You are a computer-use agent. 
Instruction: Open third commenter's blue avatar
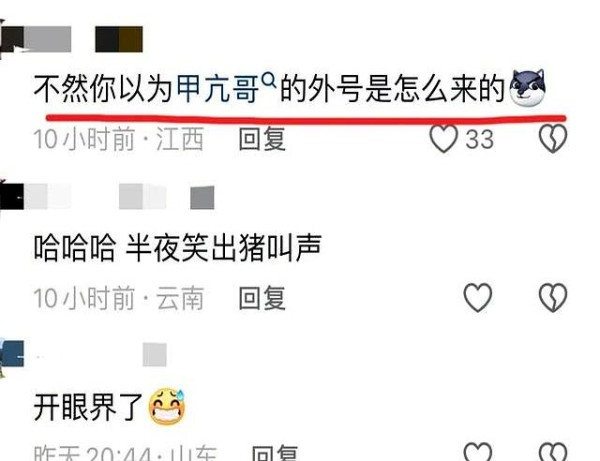11,355
